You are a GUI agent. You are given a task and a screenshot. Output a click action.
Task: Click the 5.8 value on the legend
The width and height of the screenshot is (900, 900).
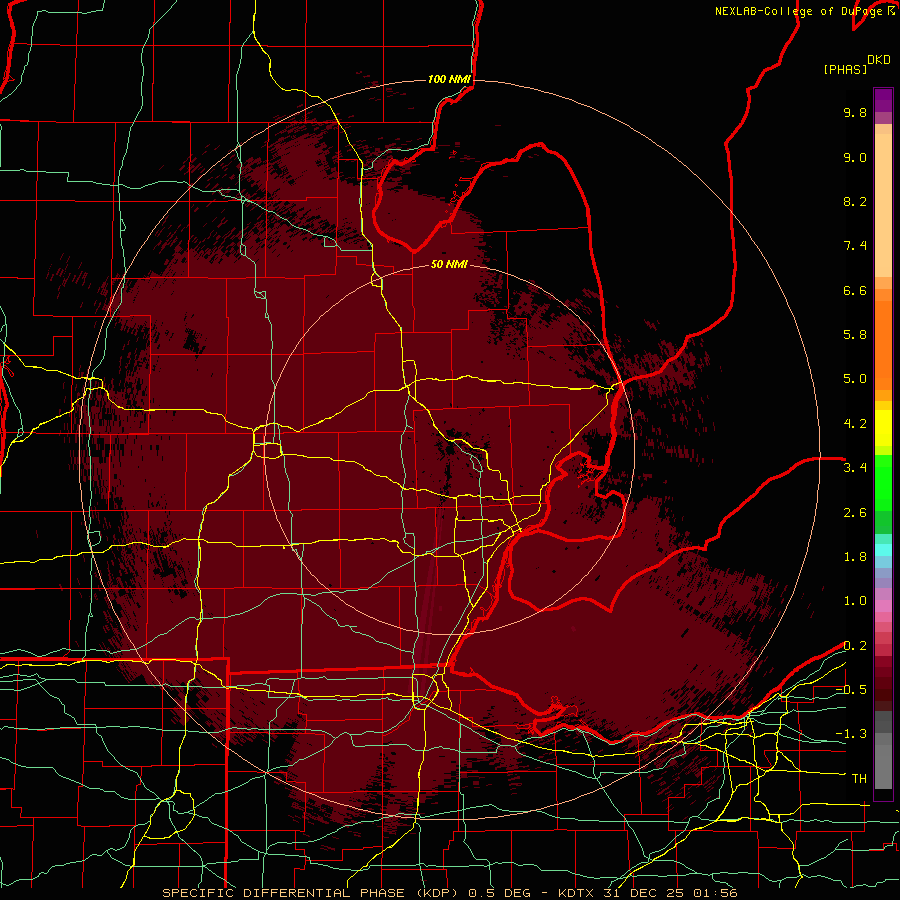[855, 335]
